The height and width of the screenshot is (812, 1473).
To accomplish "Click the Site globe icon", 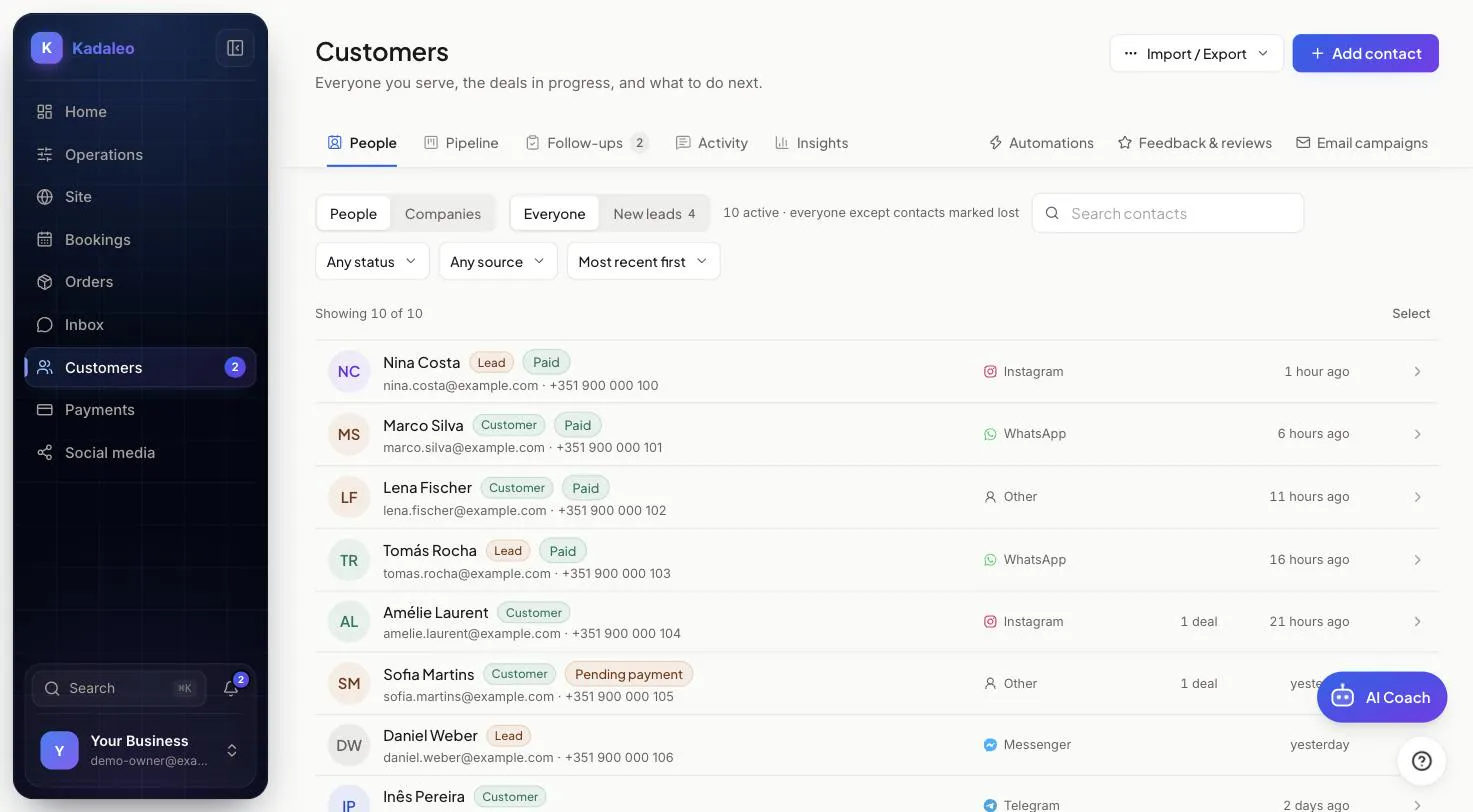I will click(x=44, y=197).
